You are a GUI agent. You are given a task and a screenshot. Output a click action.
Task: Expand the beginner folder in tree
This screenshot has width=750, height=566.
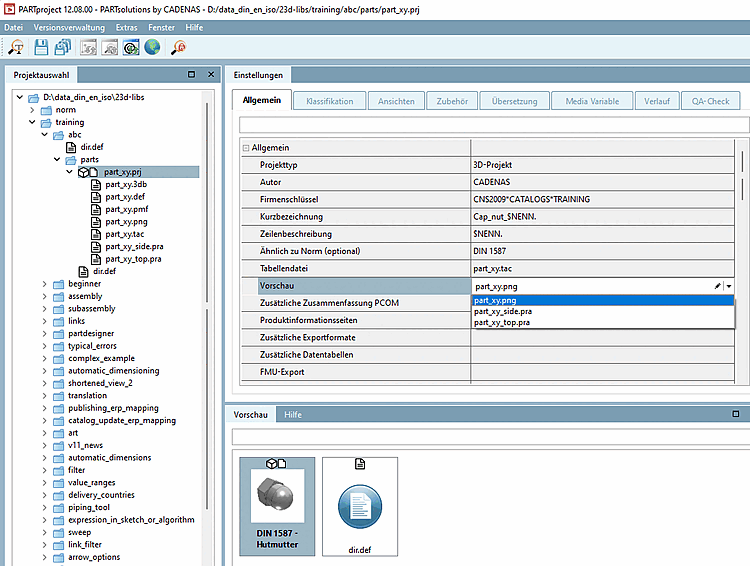click(45, 284)
